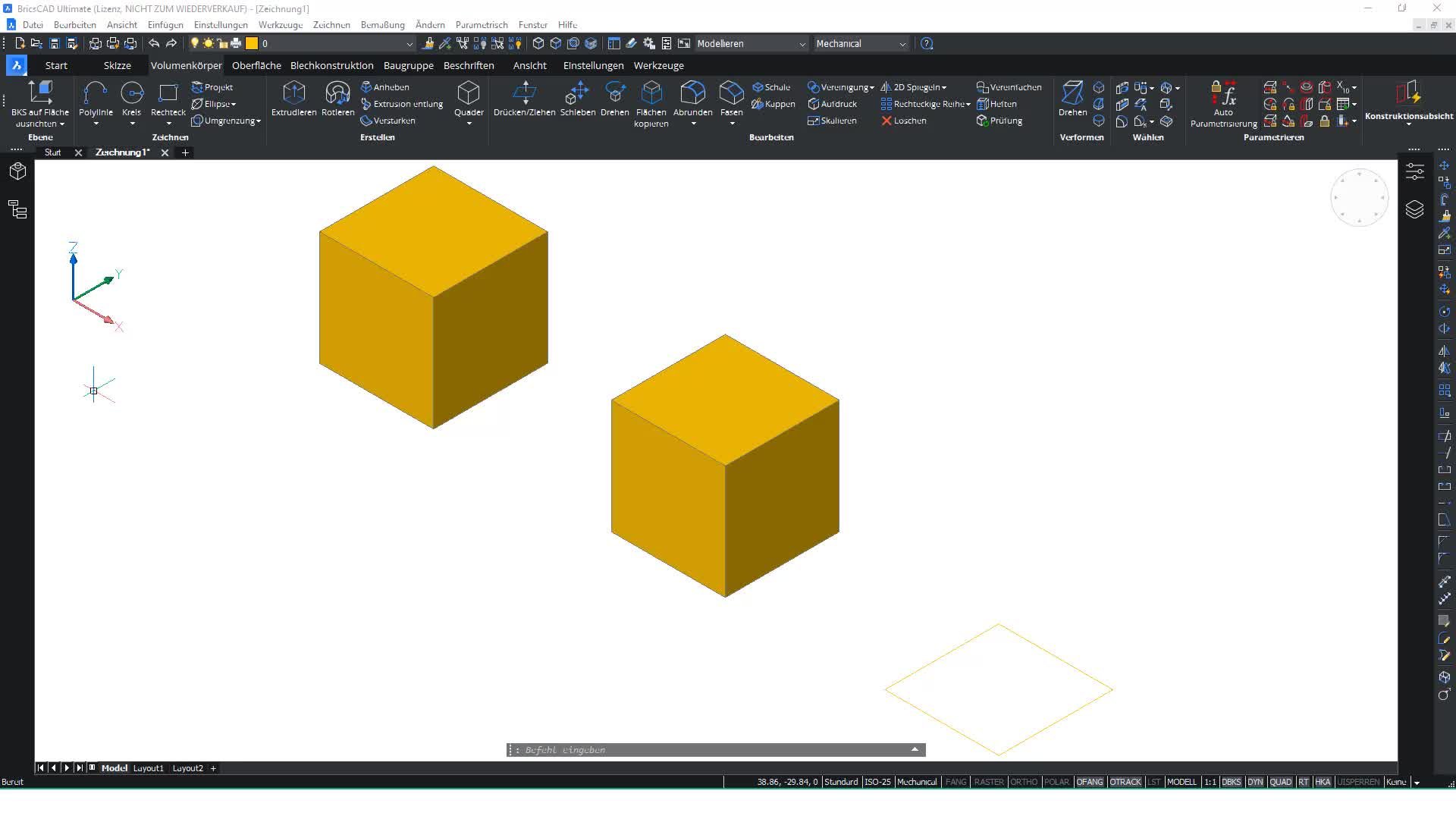Toggle OTRACK in status bar
1456x819 pixels.
[x=1125, y=782]
